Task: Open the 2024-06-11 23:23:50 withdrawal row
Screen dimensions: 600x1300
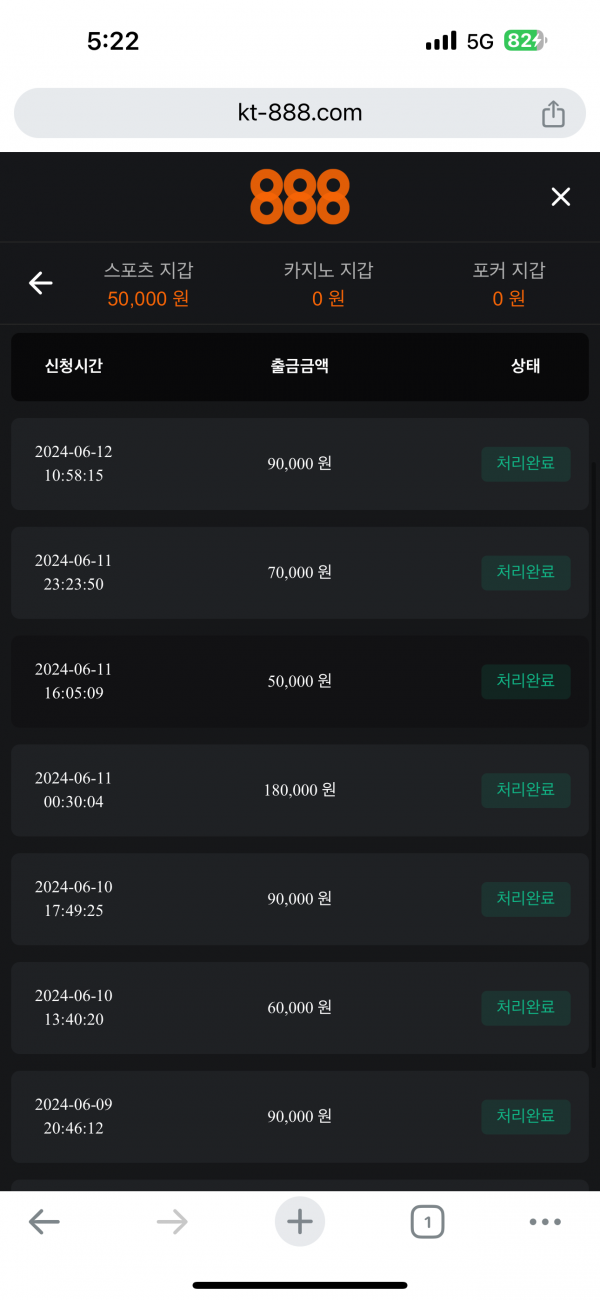Action: click(x=300, y=573)
